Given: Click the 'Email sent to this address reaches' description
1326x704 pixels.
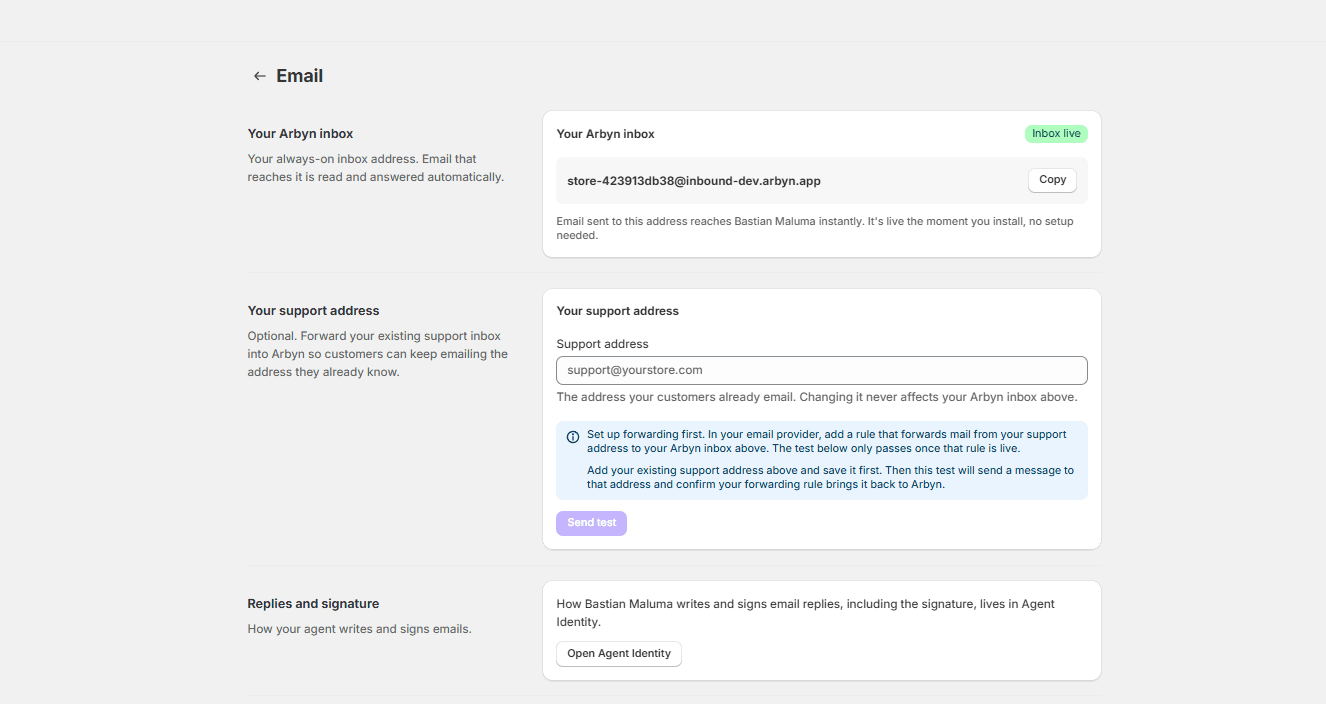Looking at the screenshot, I should click(x=815, y=228).
